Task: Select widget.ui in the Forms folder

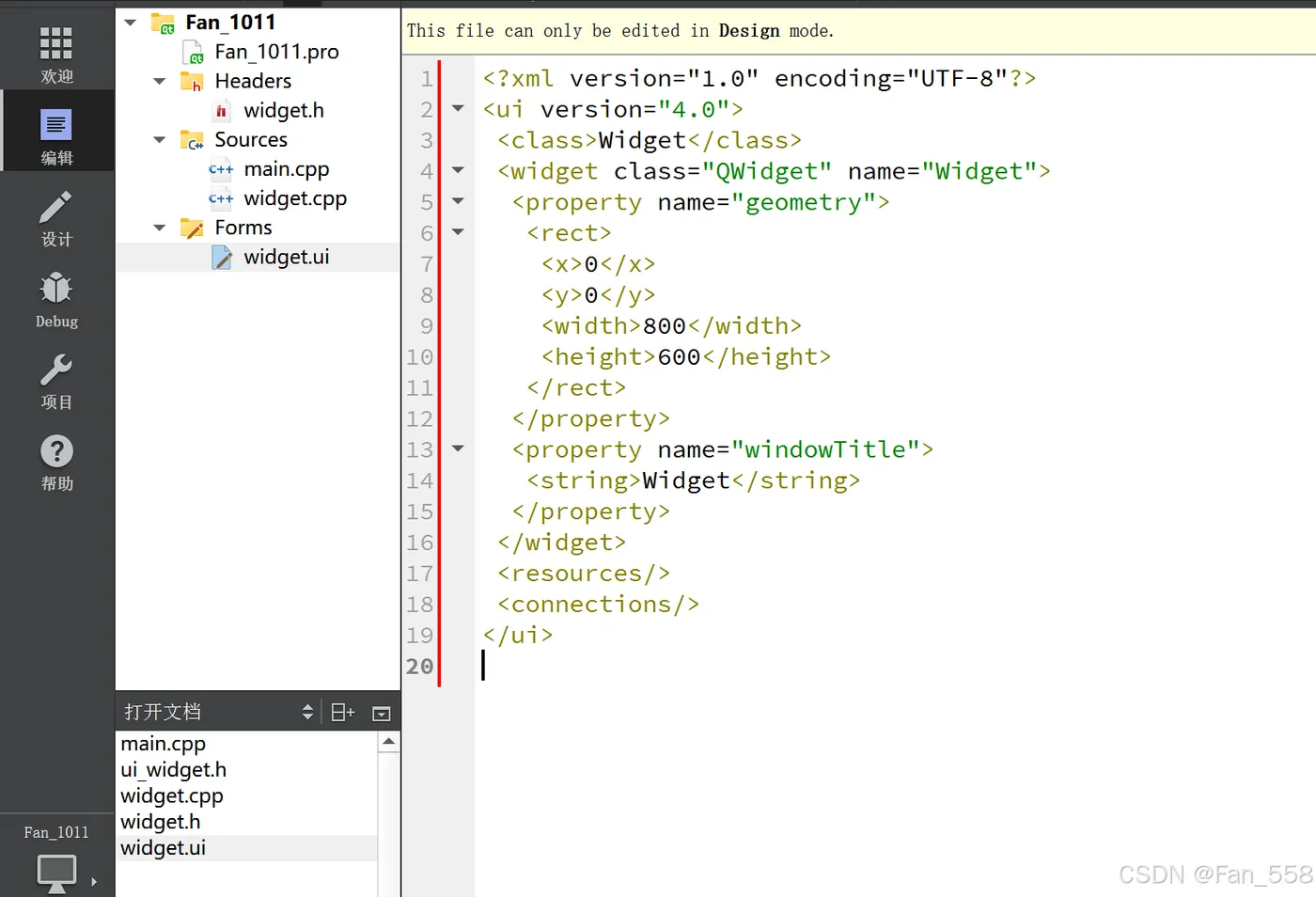Action: point(287,258)
